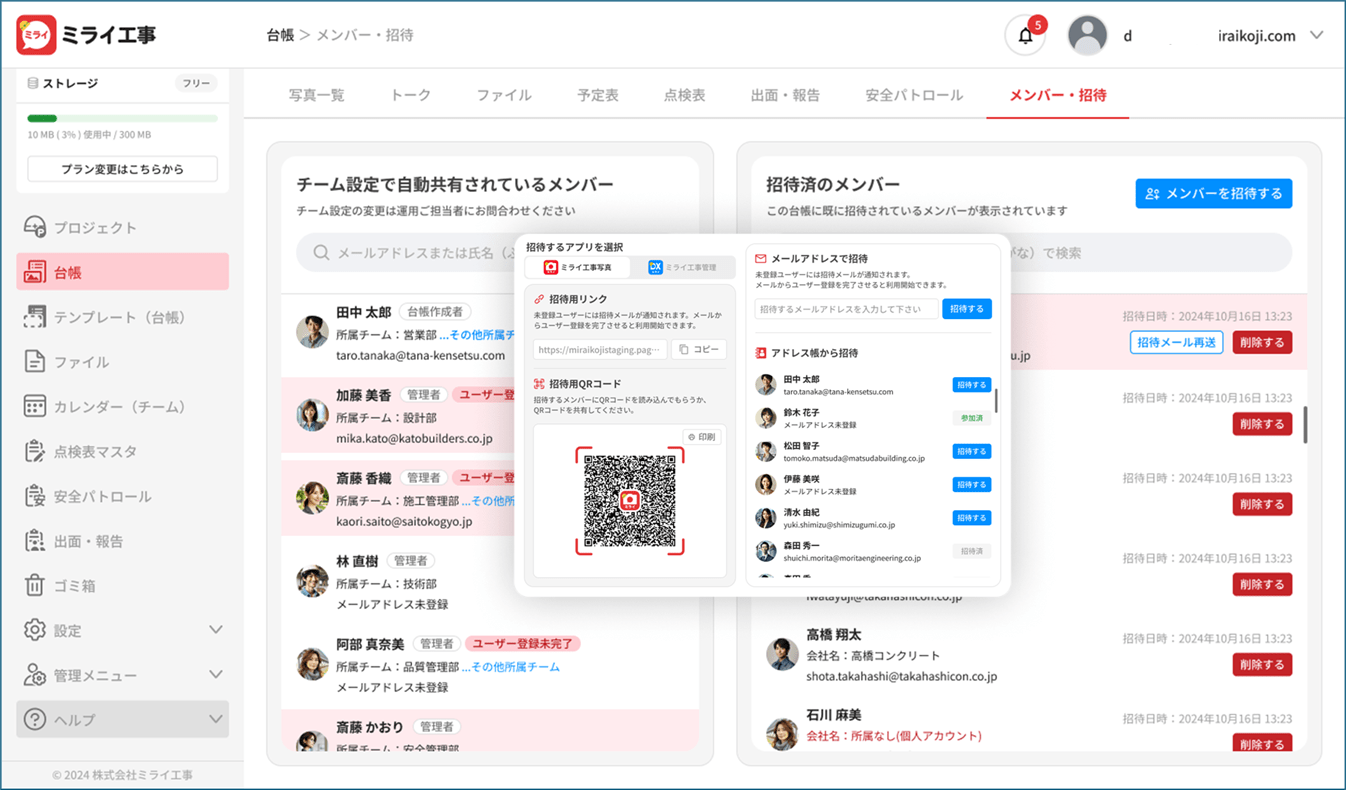Click the search magnifier icon in team members
The width and height of the screenshot is (1346, 790).
tap(321, 253)
